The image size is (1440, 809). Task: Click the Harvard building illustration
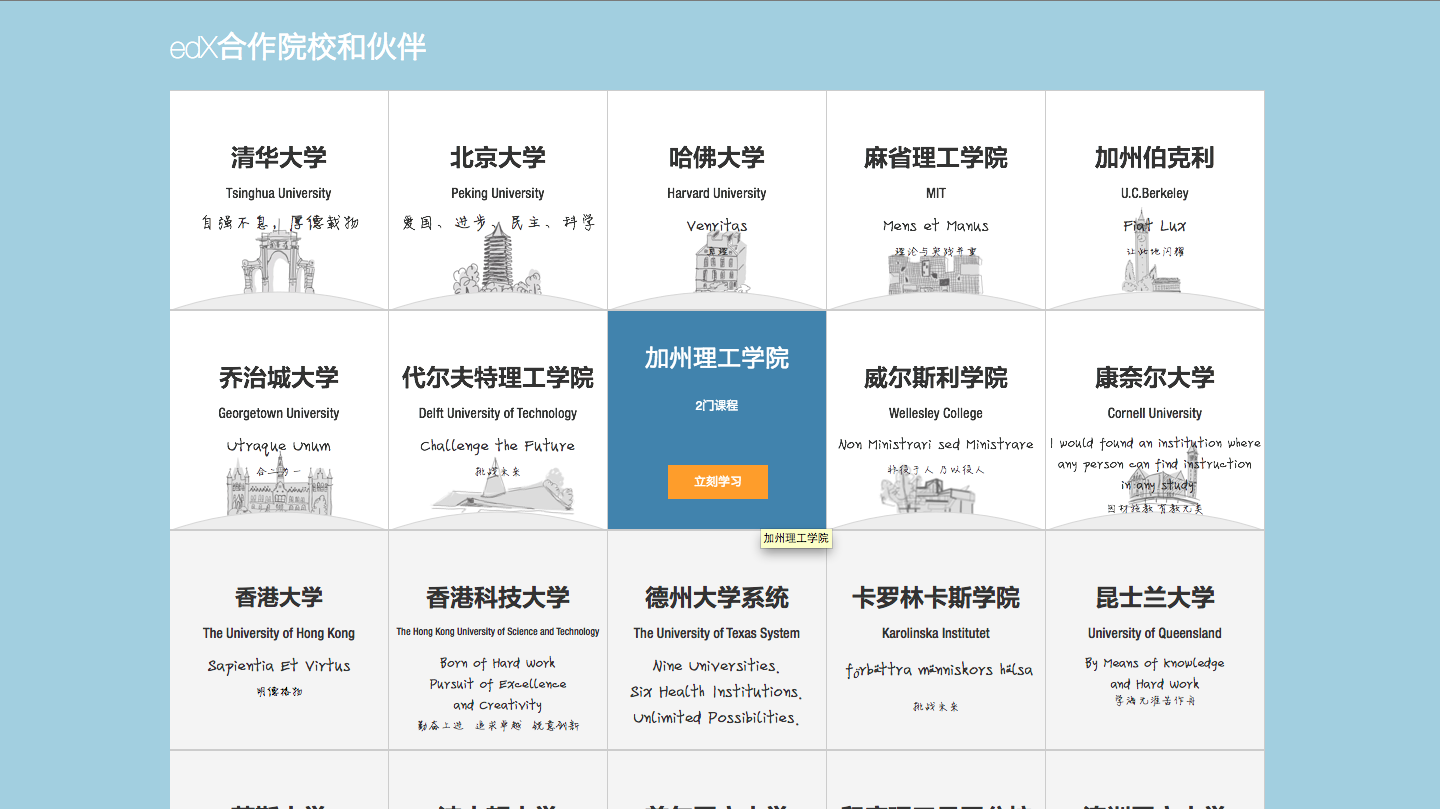pyautogui.click(x=722, y=264)
